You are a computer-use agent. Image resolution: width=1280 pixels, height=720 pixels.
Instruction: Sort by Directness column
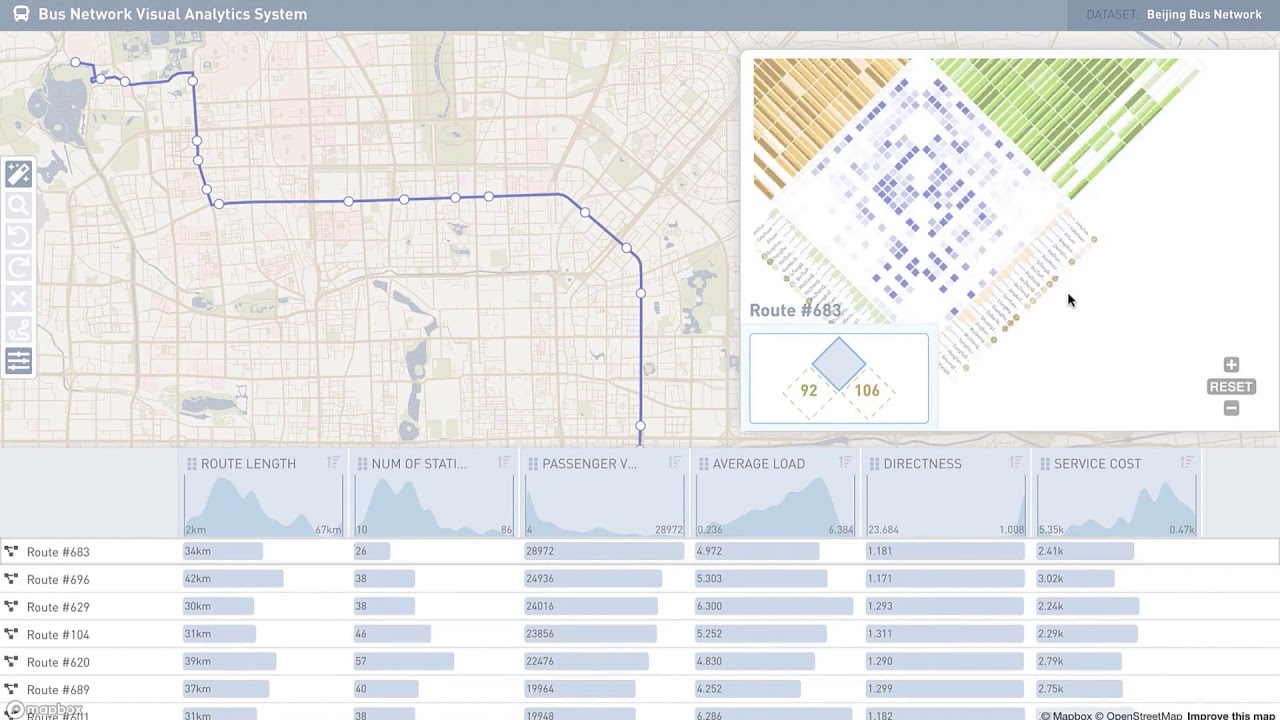(x=1015, y=463)
